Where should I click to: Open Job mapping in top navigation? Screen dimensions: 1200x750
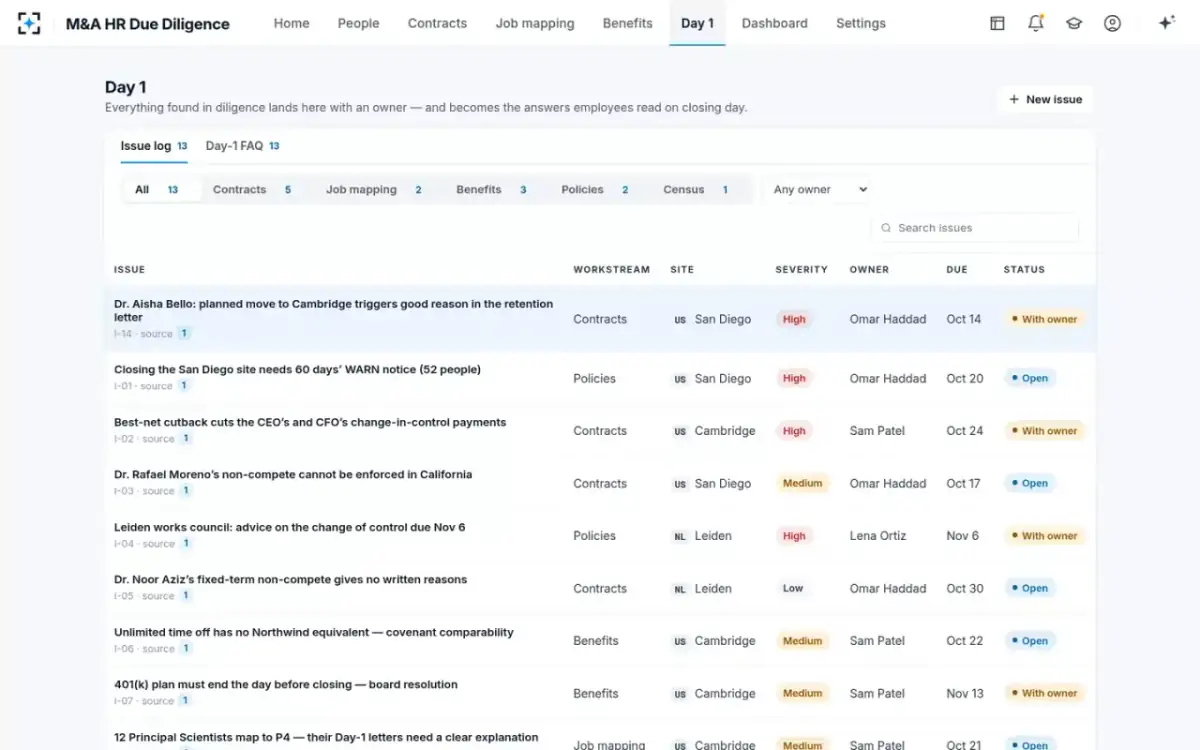[535, 23]
